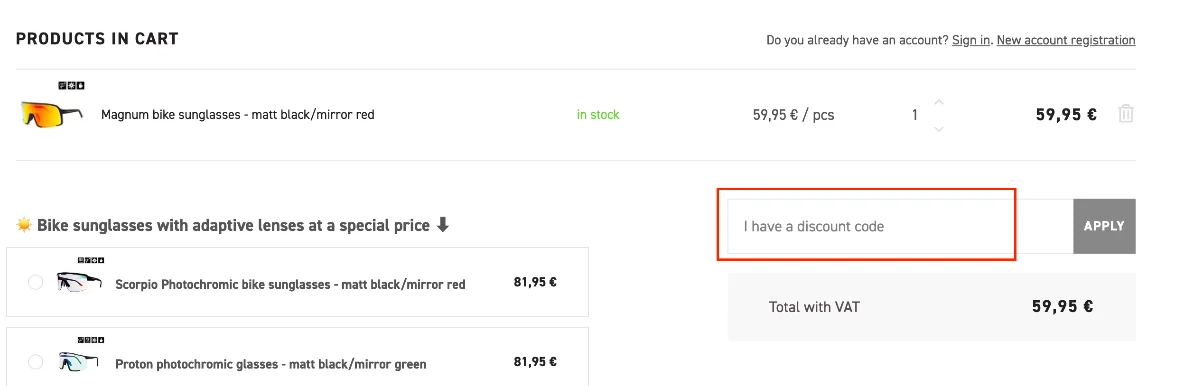Apply the discount code with APPLY button
Viewport: 1200px width, 386px height.
1104,226
